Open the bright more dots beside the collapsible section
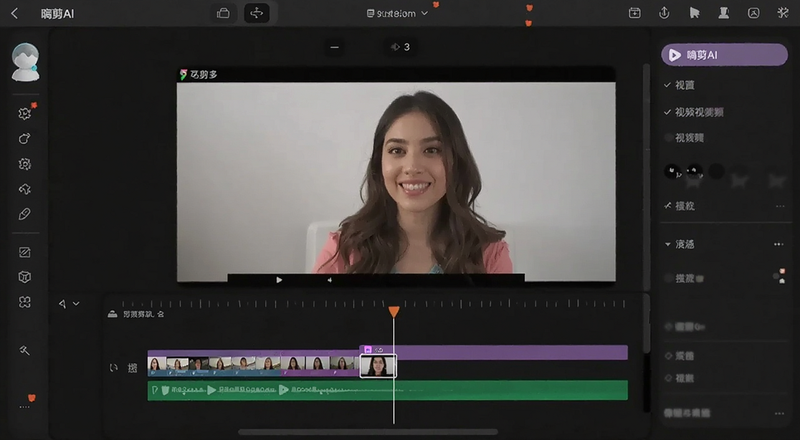Viewport: 800px width, 440px height. pos(779,245)
